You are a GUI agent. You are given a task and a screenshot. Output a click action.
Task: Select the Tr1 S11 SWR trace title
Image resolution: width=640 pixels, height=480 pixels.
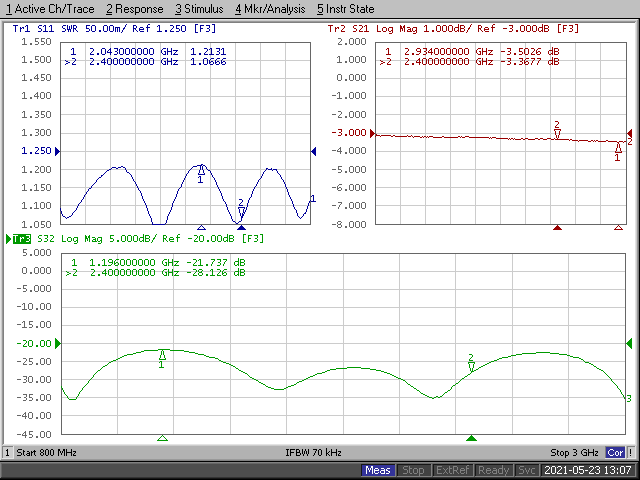pos(114,29)
